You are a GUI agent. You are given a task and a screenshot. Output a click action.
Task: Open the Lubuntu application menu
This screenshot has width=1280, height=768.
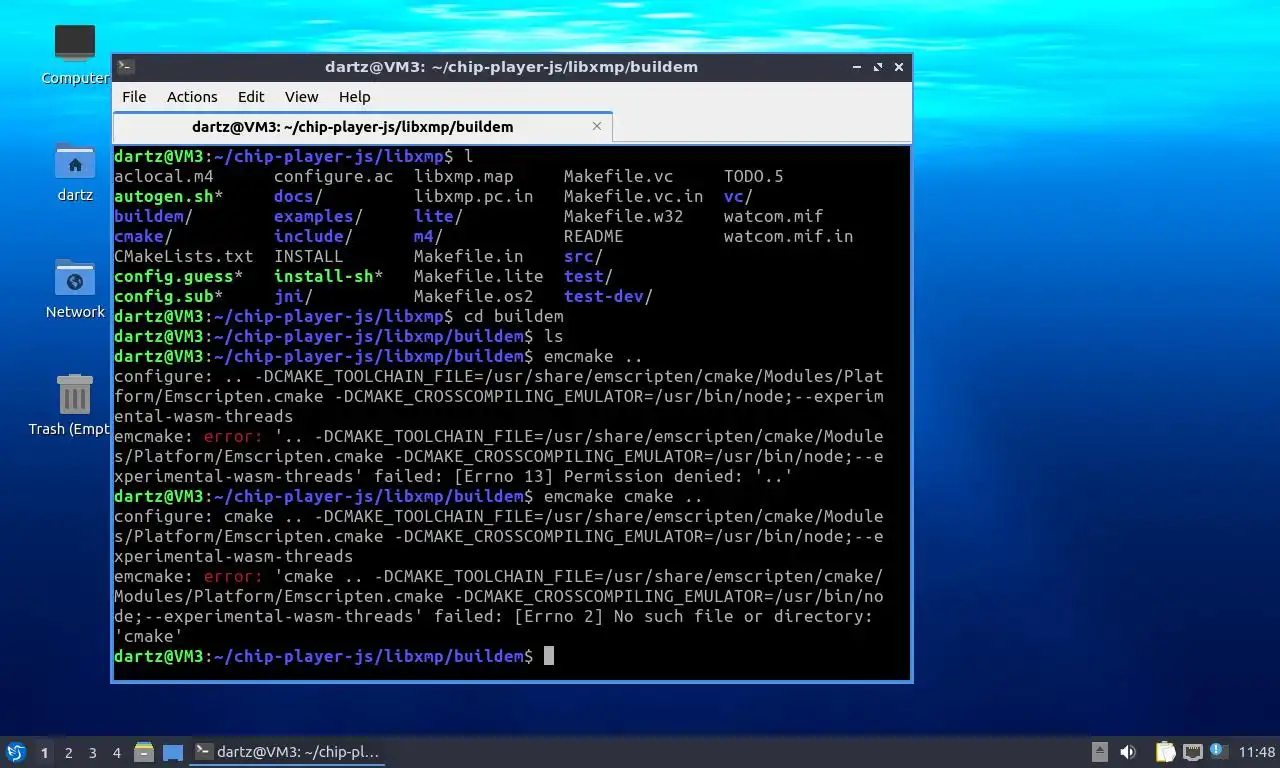pyautogui.click(x=16, y=752)
